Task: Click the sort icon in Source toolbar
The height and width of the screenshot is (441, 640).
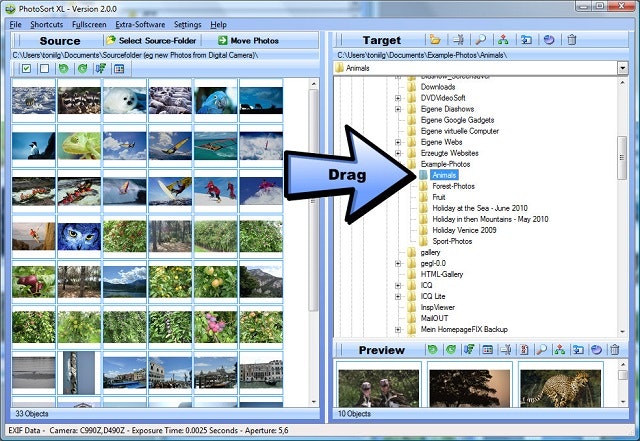Action: [x=101, y=69]
